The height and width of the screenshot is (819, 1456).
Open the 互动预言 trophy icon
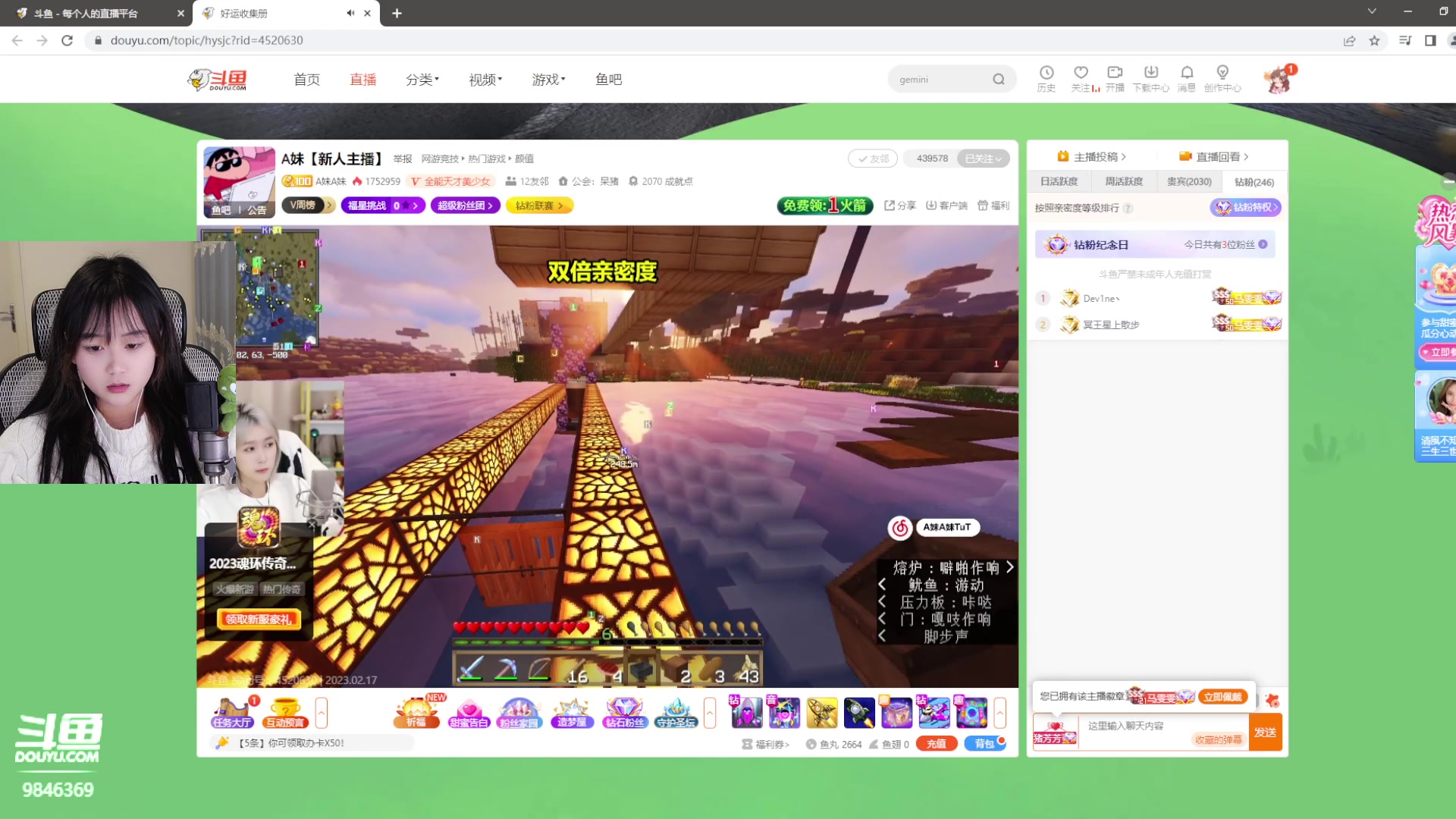pyautogui.click(x=285, y=713)
